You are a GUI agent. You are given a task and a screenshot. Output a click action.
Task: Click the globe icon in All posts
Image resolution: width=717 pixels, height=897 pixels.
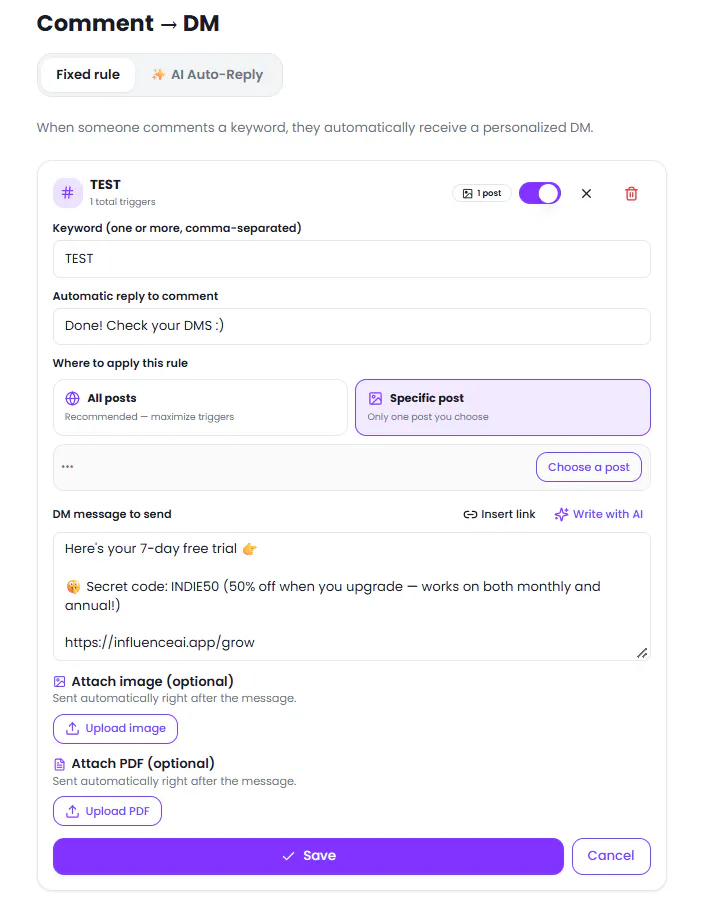pyautogui.click(x=73, y=398)
